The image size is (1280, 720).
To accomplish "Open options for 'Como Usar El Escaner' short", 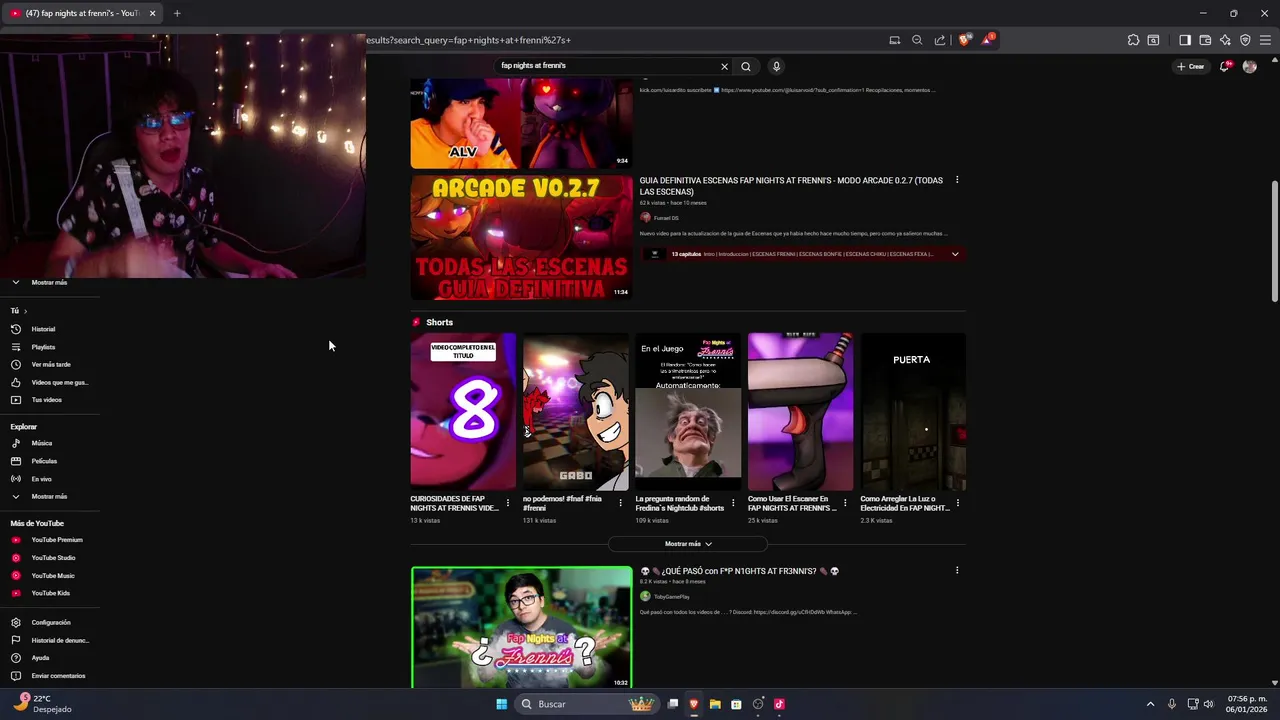I will coord(845,503).
